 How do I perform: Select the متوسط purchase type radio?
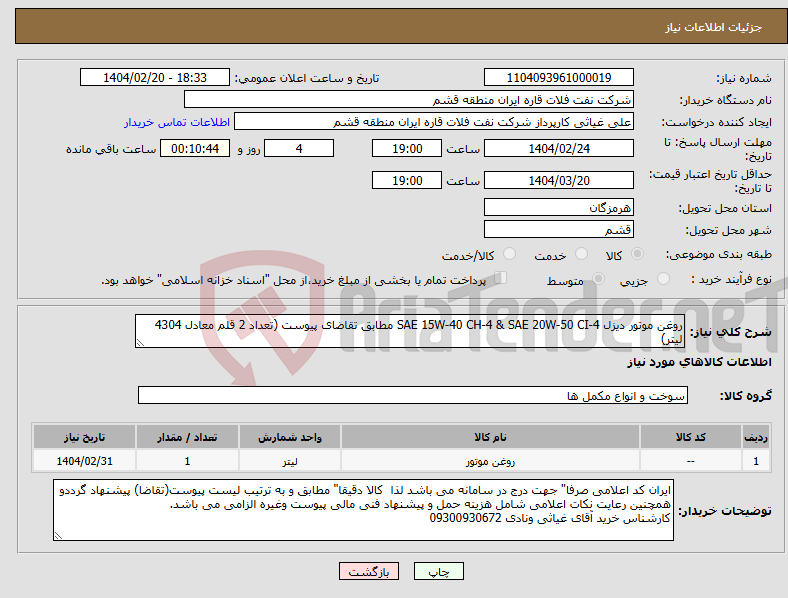click(x=598, y=278)
